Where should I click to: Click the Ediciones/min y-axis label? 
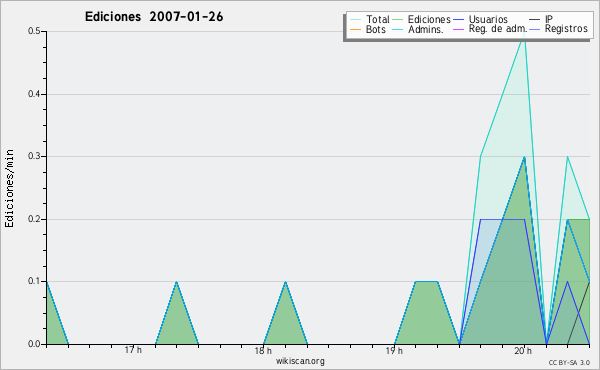[9, 188]
